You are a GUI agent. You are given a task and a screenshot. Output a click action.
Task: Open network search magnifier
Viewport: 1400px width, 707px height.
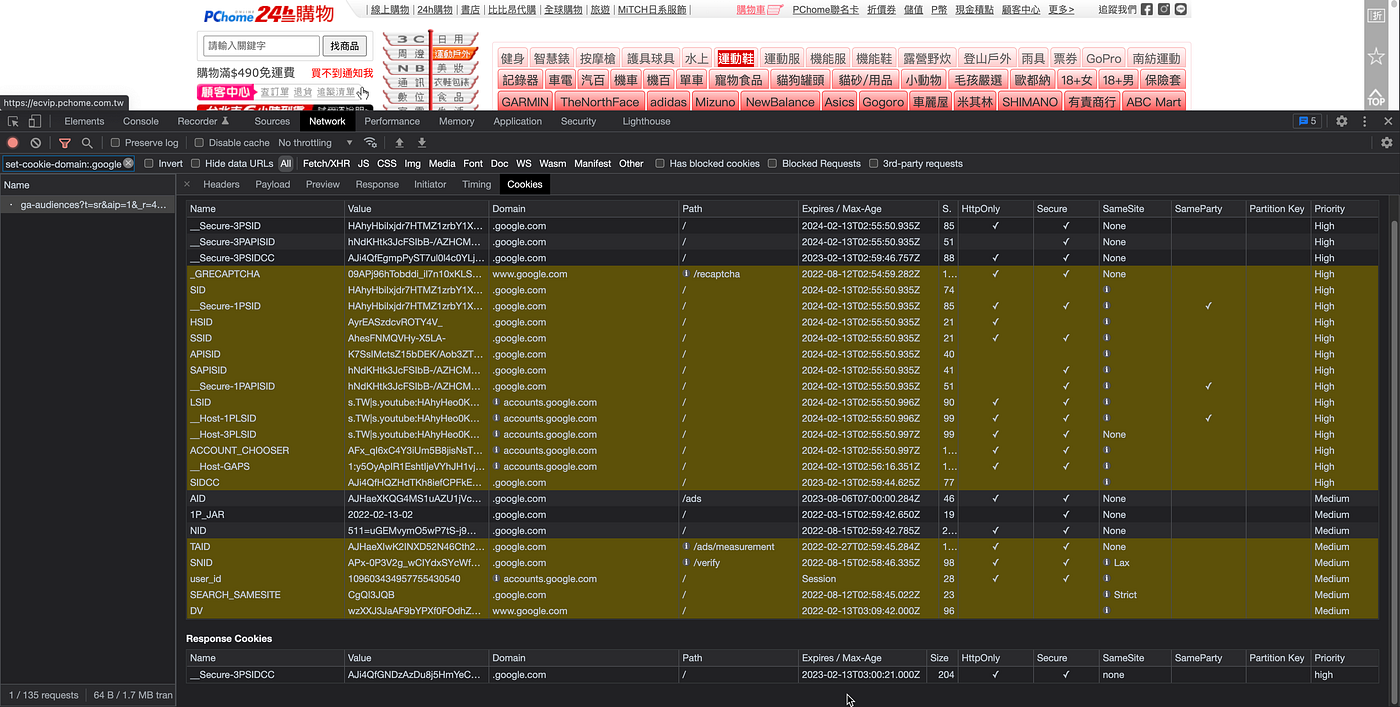pyautogui.click(x=87, y=143)
